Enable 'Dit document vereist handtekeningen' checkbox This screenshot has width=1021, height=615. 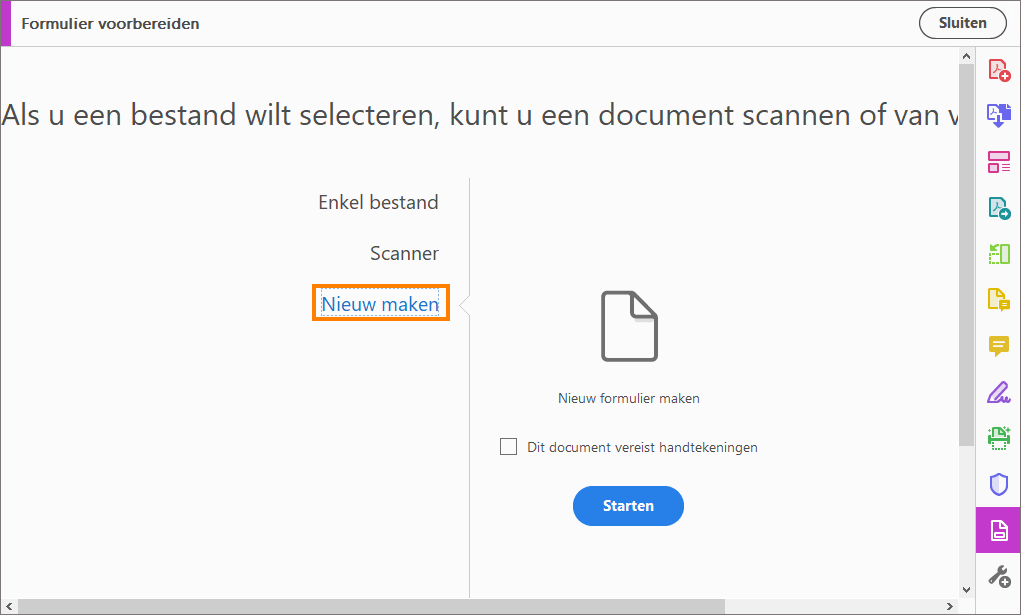(x=508, y=447)
